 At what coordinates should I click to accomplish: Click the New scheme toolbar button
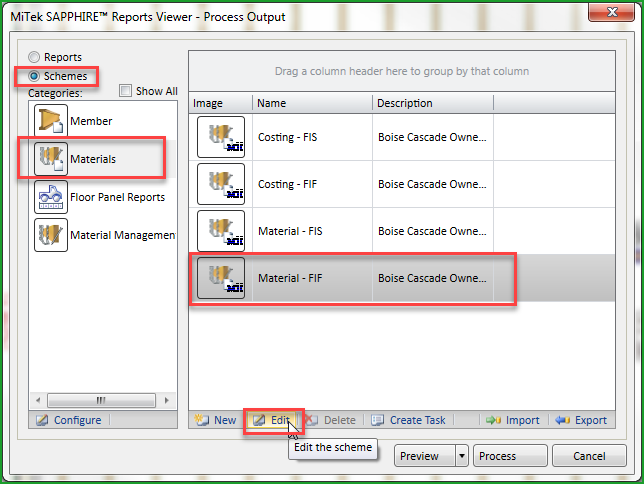[x=216, y=420]
